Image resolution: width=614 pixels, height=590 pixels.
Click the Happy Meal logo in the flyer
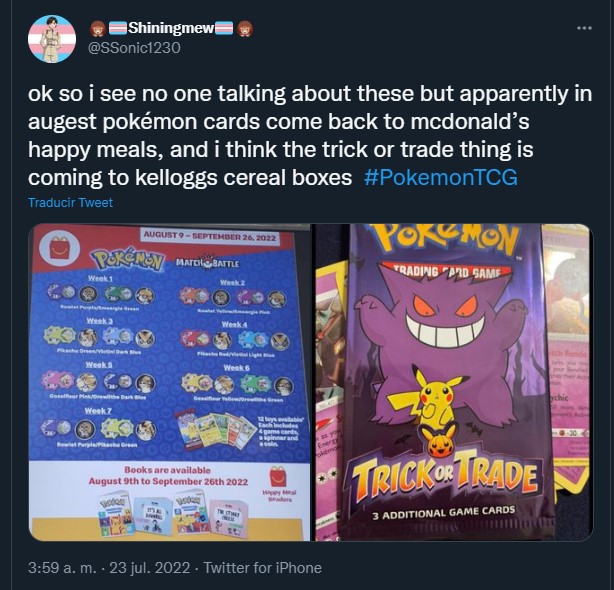[x=60, y=249]
